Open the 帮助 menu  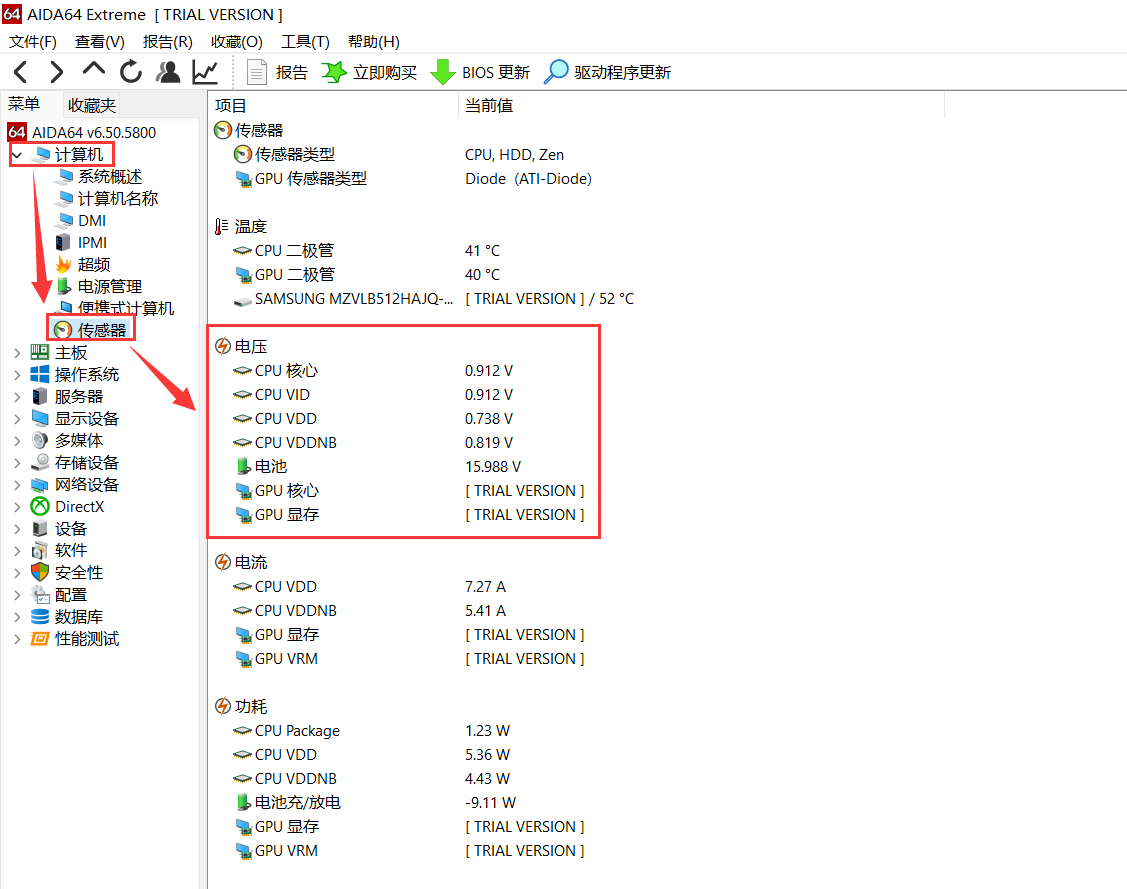pos(372,41)
